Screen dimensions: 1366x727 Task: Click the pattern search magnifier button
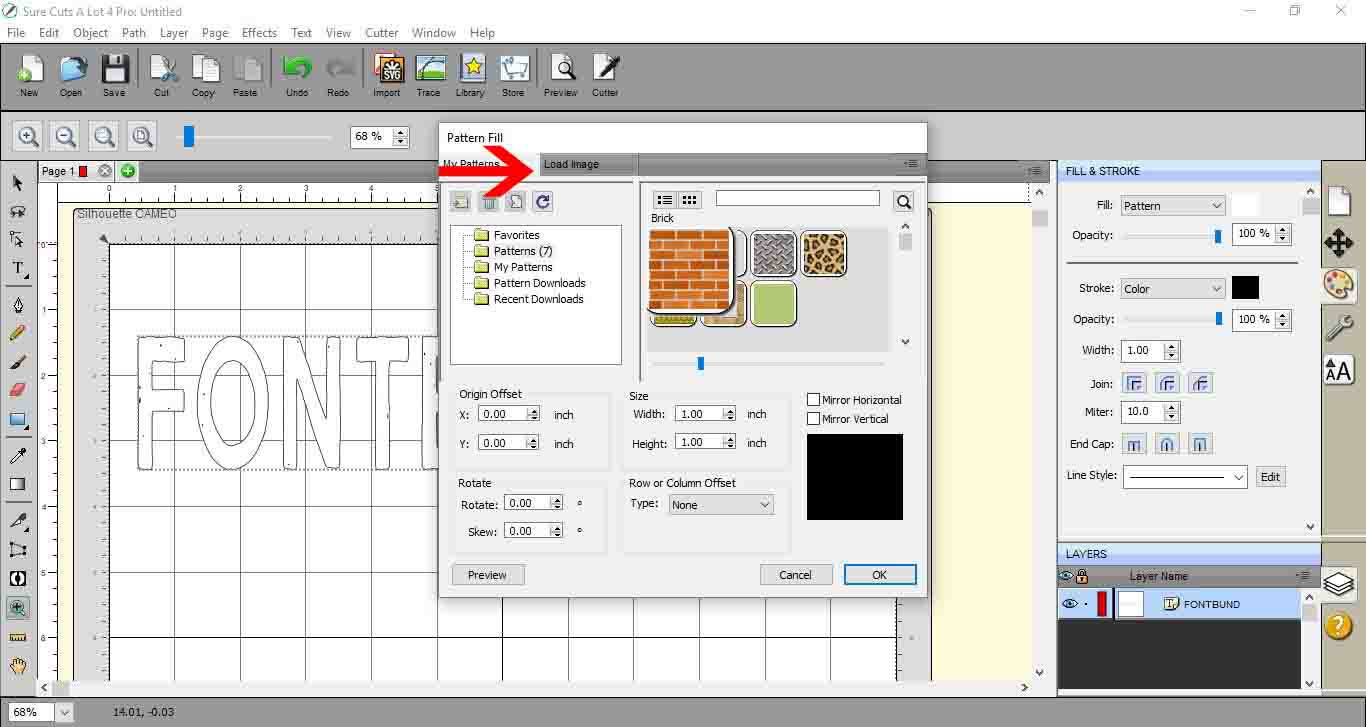coord(904,201)
